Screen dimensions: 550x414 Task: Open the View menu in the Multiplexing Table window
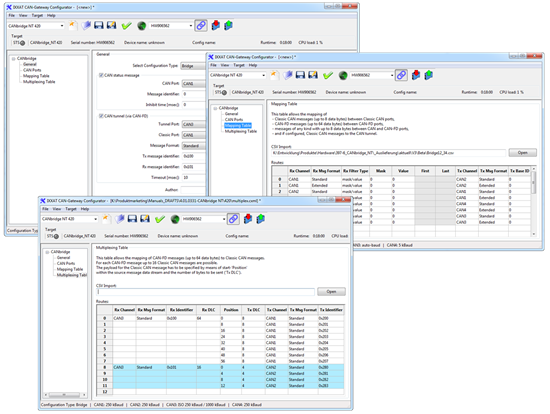[x=56, y=209]
